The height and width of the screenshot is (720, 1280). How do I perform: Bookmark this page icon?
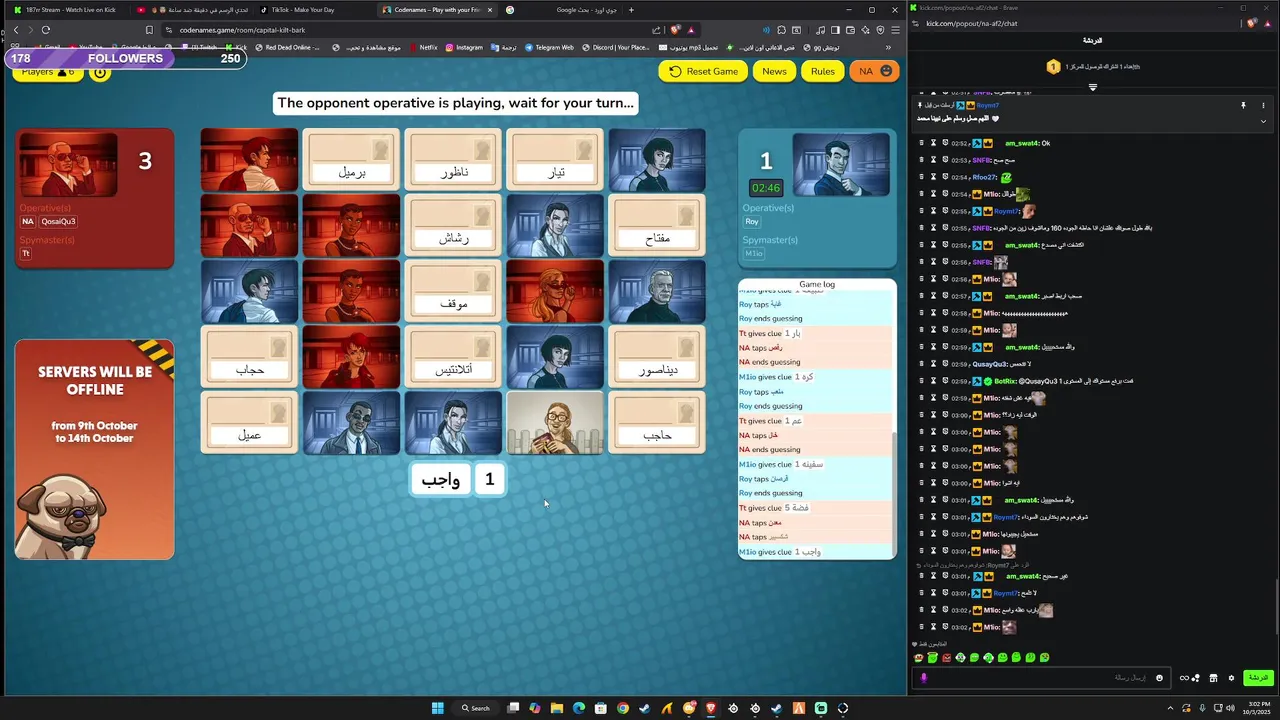pos(149,30)
